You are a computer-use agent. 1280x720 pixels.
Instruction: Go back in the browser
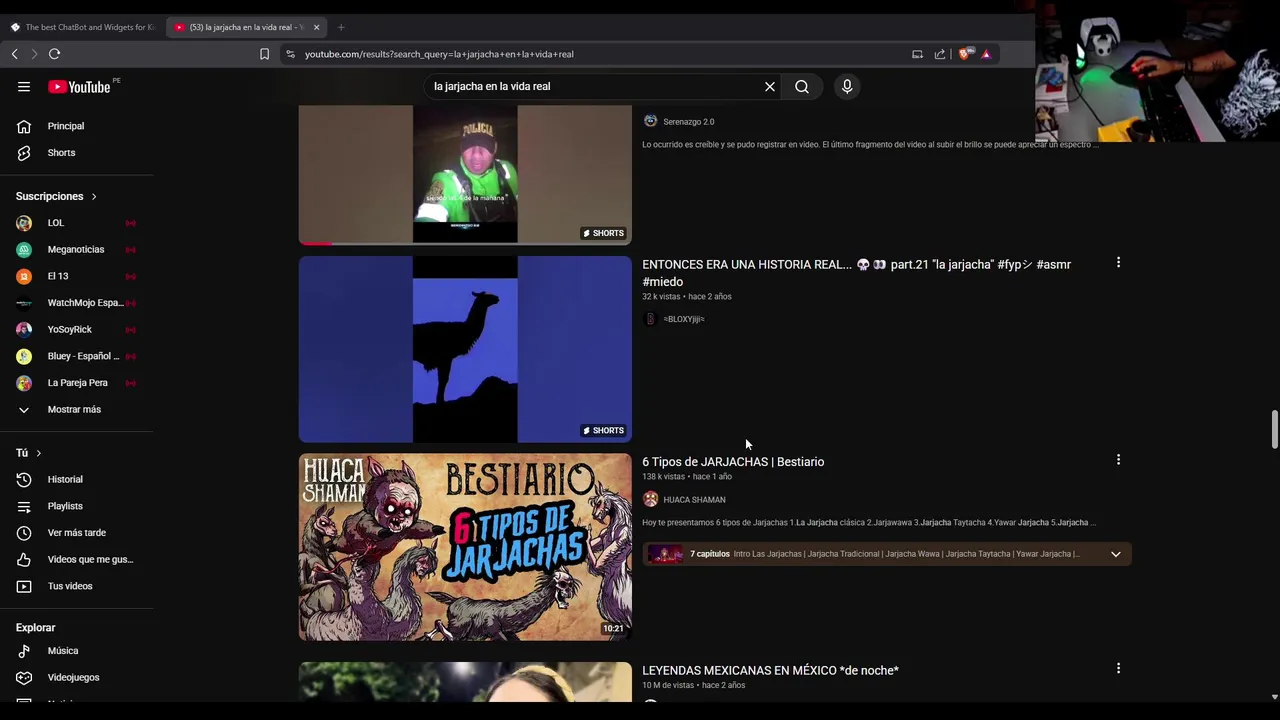click(14, 54)
